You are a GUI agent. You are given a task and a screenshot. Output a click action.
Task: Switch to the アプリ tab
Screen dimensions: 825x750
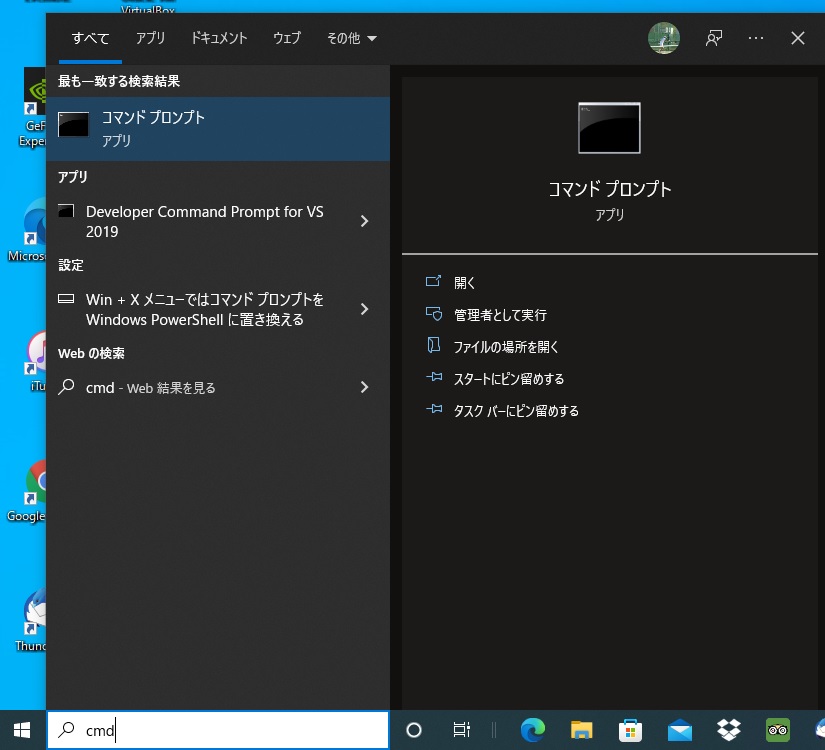(150, 38)
